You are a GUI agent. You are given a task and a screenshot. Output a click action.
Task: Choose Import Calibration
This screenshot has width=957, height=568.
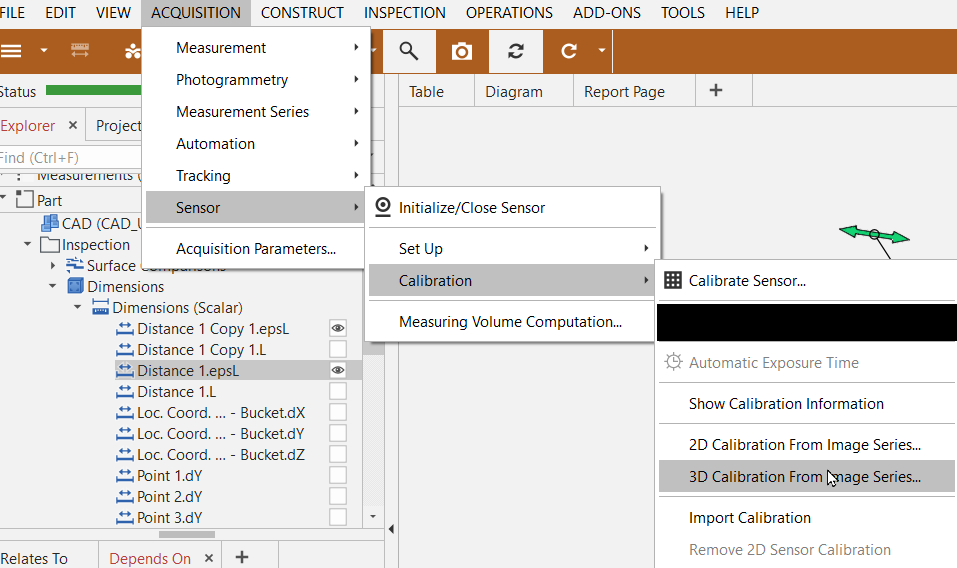(x=749, y=518)
